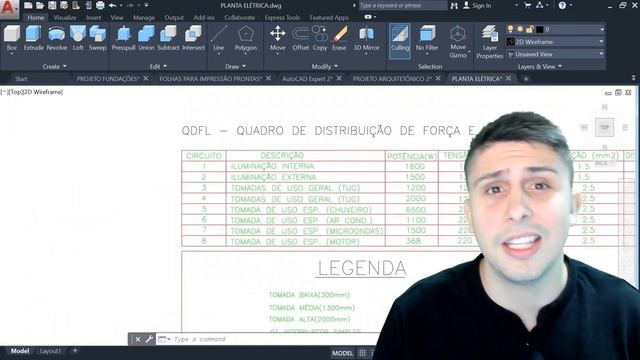The width and height of the screenshot is (640, 360).
Task: Use the Erase tool
Action: [x=339, y=38]
